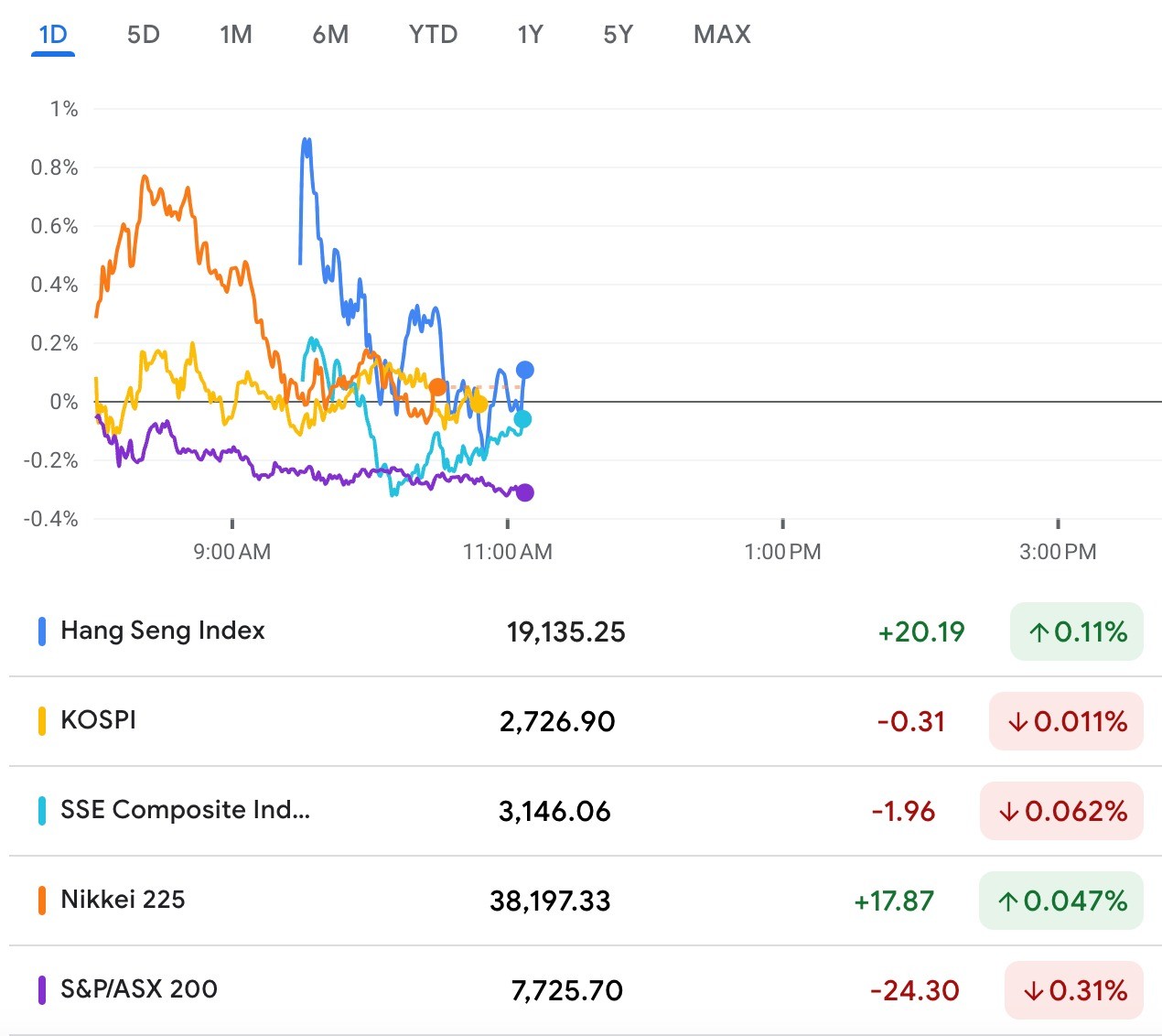Image resolution: width=1162 pixels, height=1036 pixels.
Task: Click the green 0.047% change badge
Action: [1061, 901]
